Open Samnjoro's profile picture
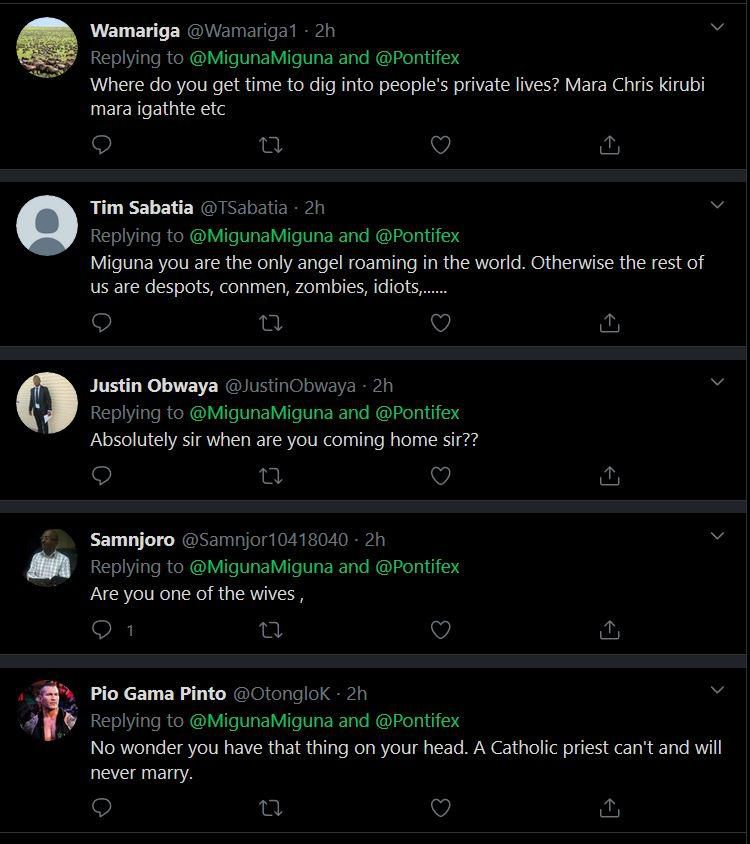The height and width of the screenshot is (844, 750). tap(47, 558)
